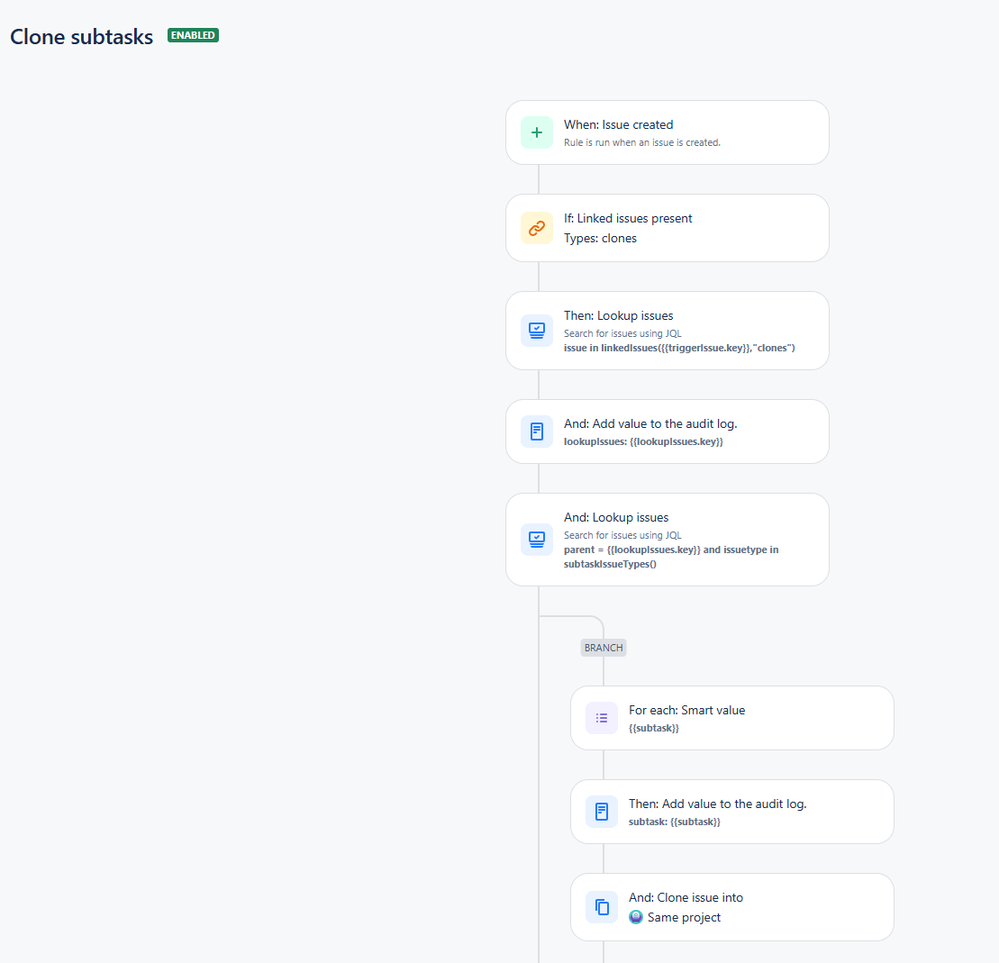999x963 pixels.
Task: Select the 'For each: Smart value' branch card
Action: click(732, 718)
